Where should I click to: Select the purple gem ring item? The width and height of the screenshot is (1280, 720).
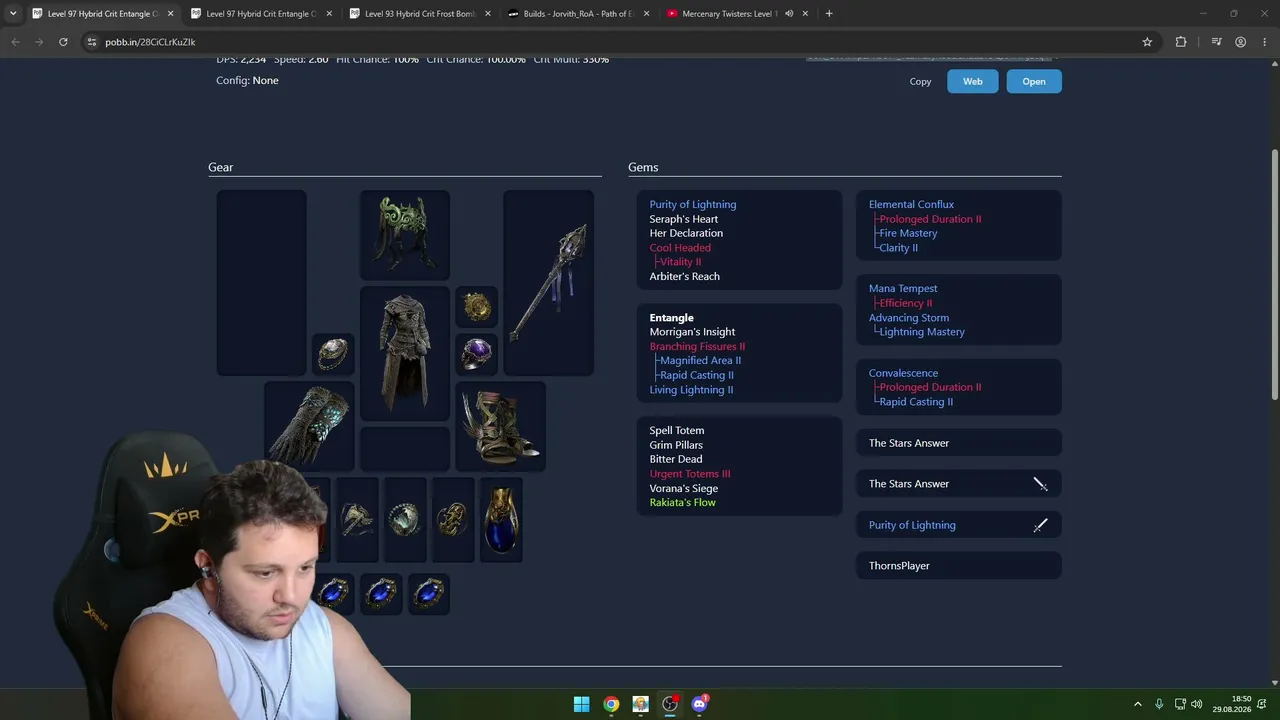tap(477, 354)
